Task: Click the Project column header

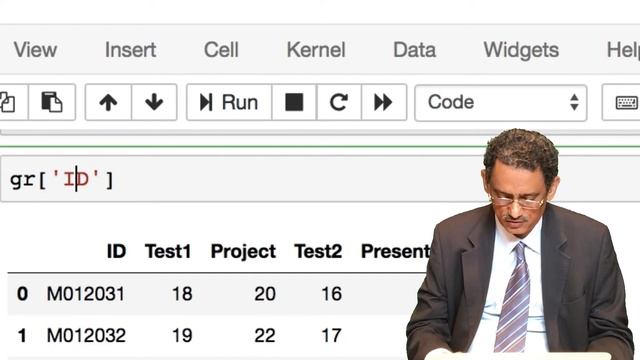Action: 243,251
